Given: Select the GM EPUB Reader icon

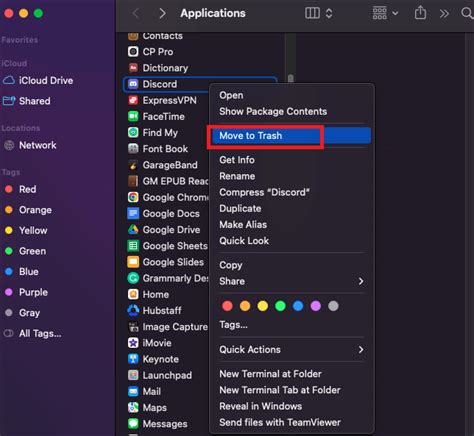Looking at the screenshot, I should tap(133, 181).
